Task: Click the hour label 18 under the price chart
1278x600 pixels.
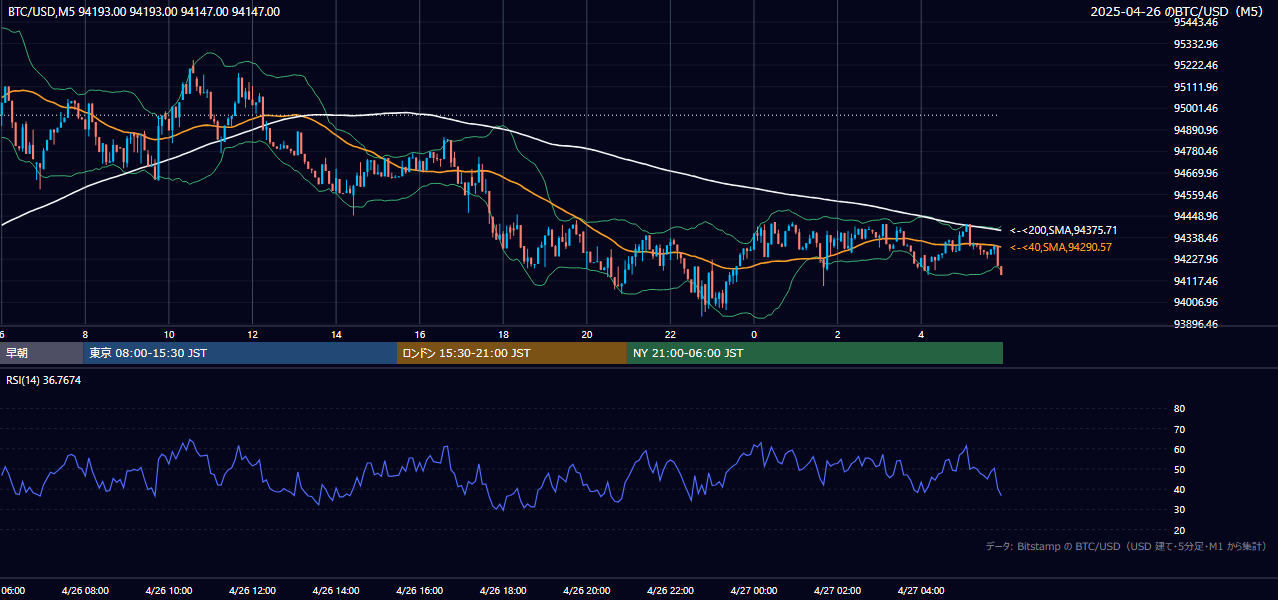Action: click(x=503, y=334)
